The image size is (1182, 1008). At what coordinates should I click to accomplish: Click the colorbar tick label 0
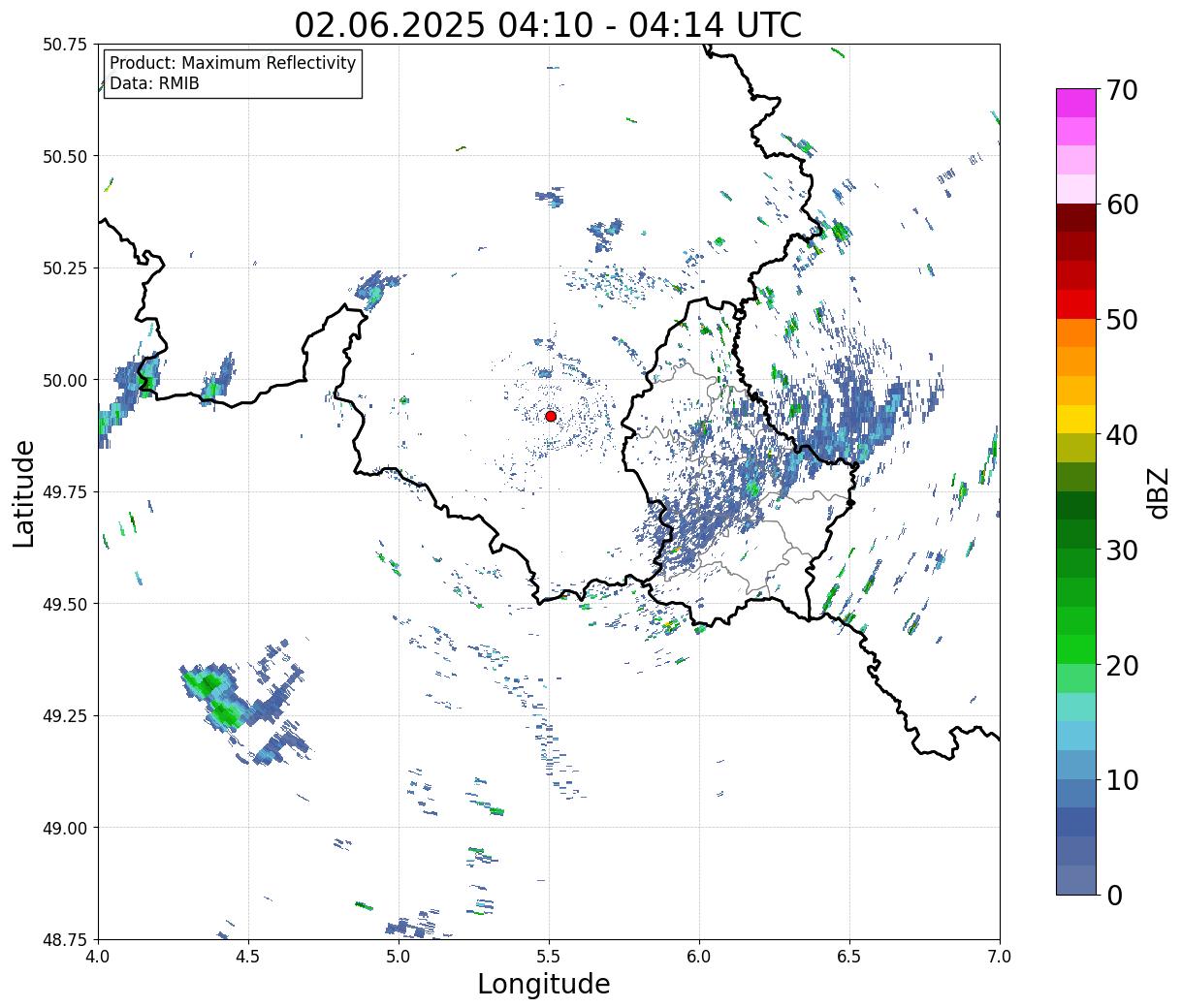[1114, 896]
